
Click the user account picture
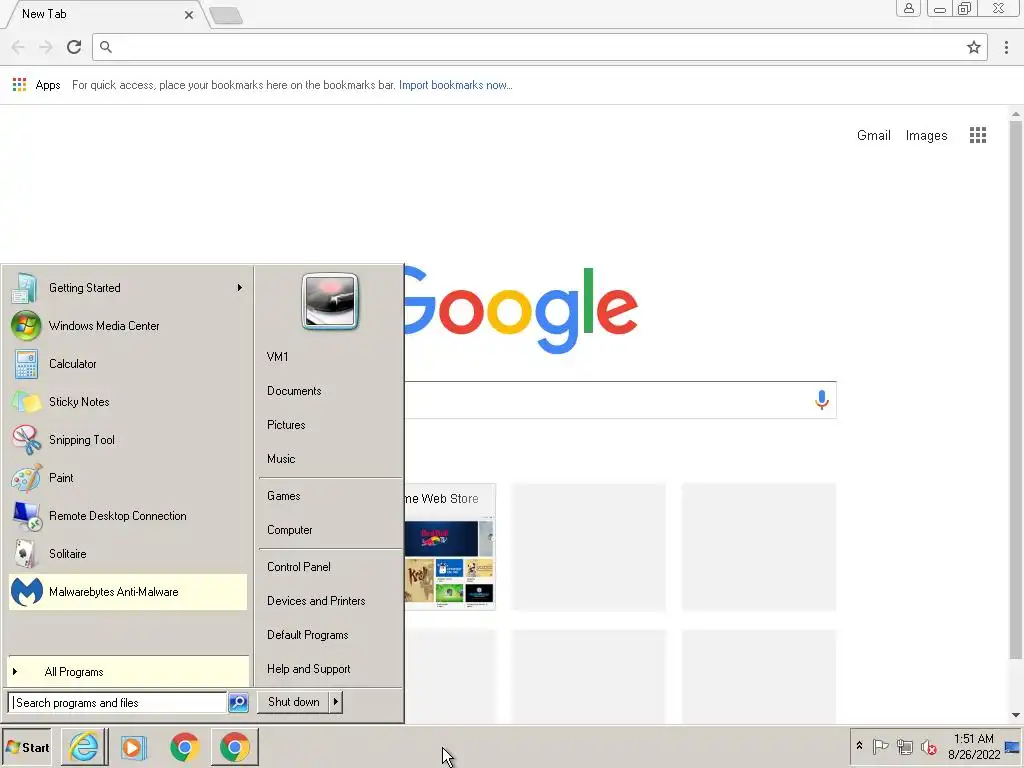[330, 301]
